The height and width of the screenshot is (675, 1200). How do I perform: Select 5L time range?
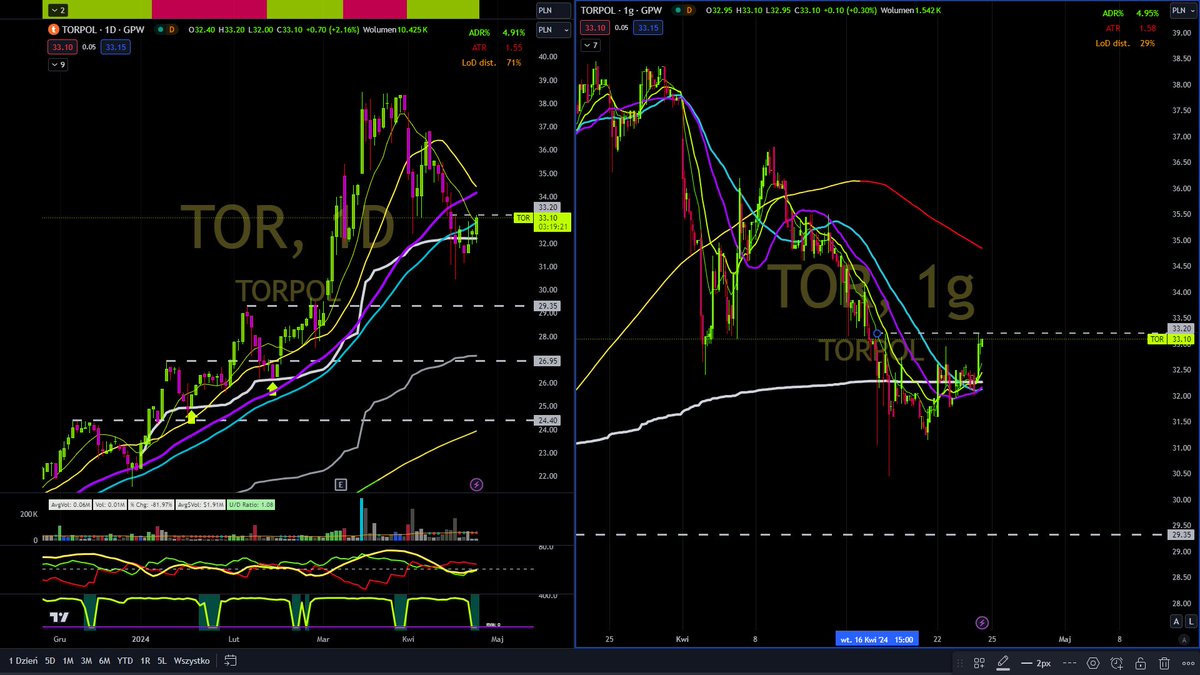pyautogui.click(x=162, y=661)
